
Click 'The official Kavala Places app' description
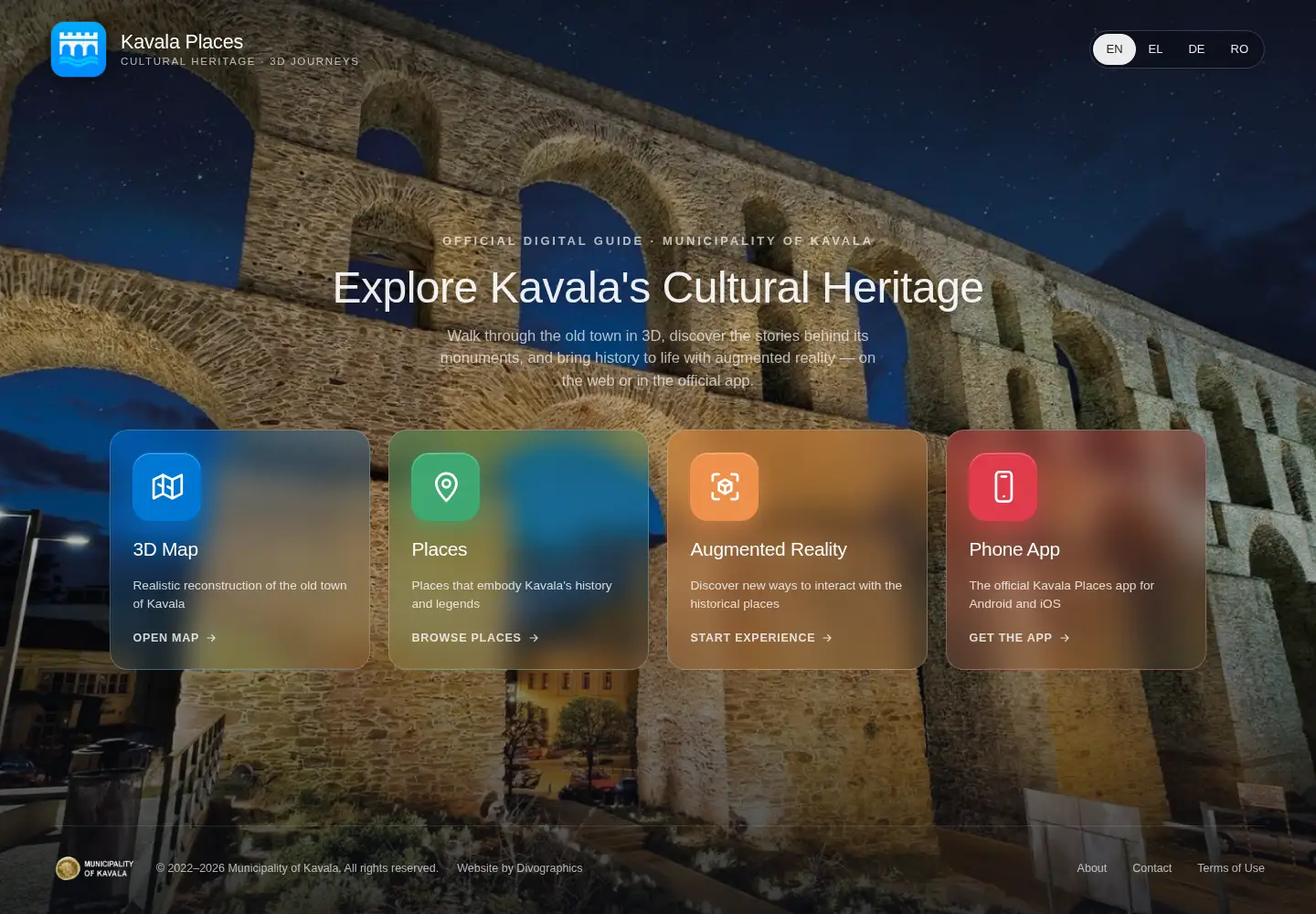pyautogui.click(x=1062, y=594)
